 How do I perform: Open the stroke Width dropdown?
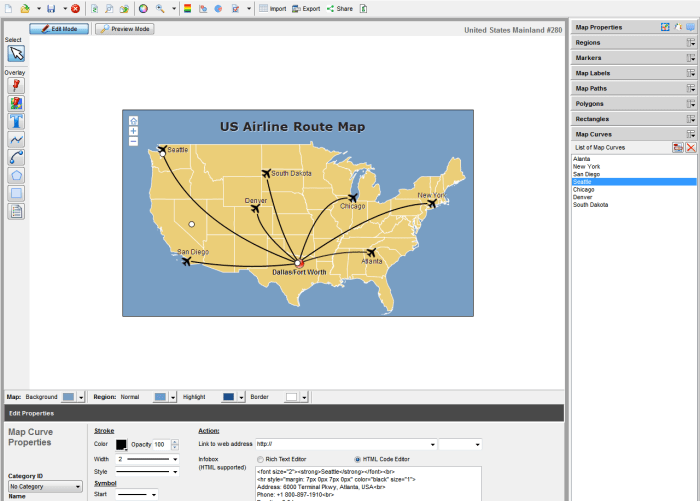(x=175, y=459)
